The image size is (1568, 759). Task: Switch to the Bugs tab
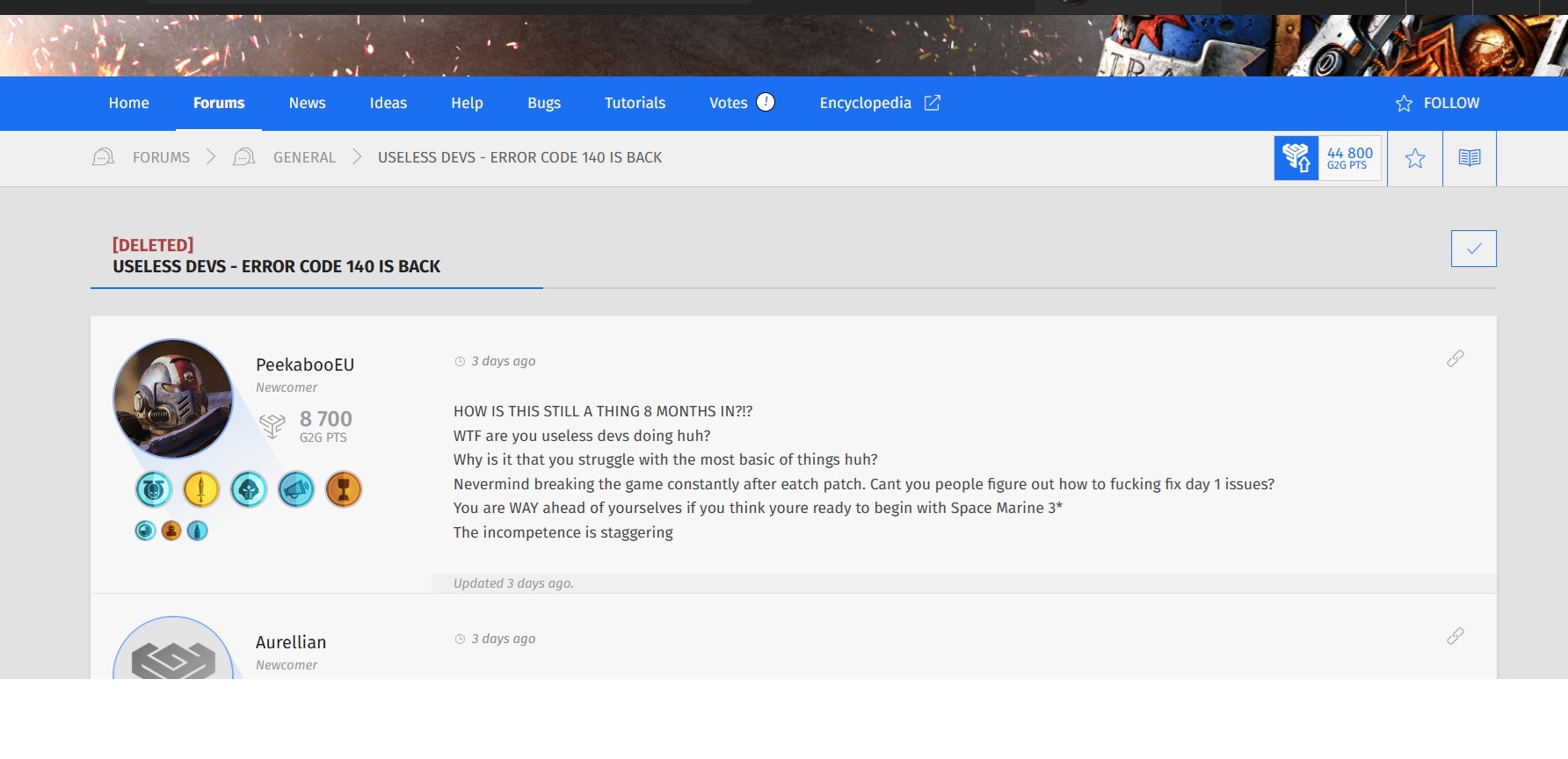pos(544,103)
